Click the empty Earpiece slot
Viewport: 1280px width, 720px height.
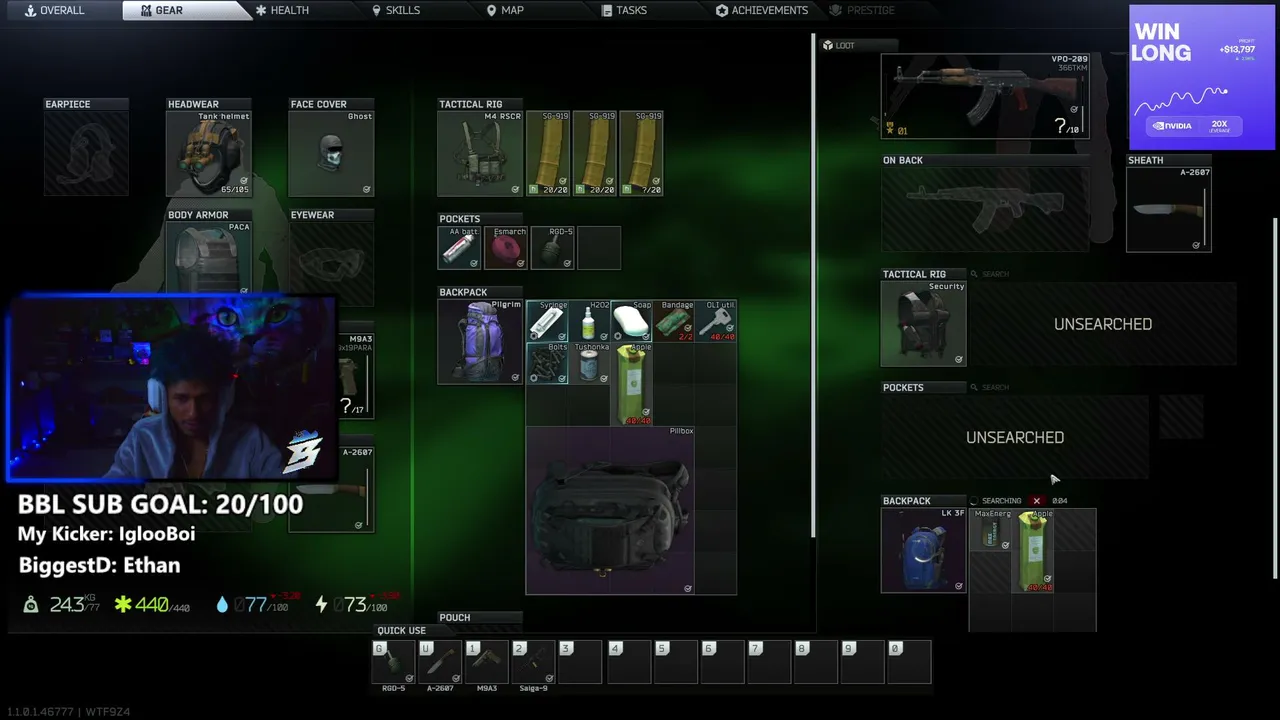87,153
